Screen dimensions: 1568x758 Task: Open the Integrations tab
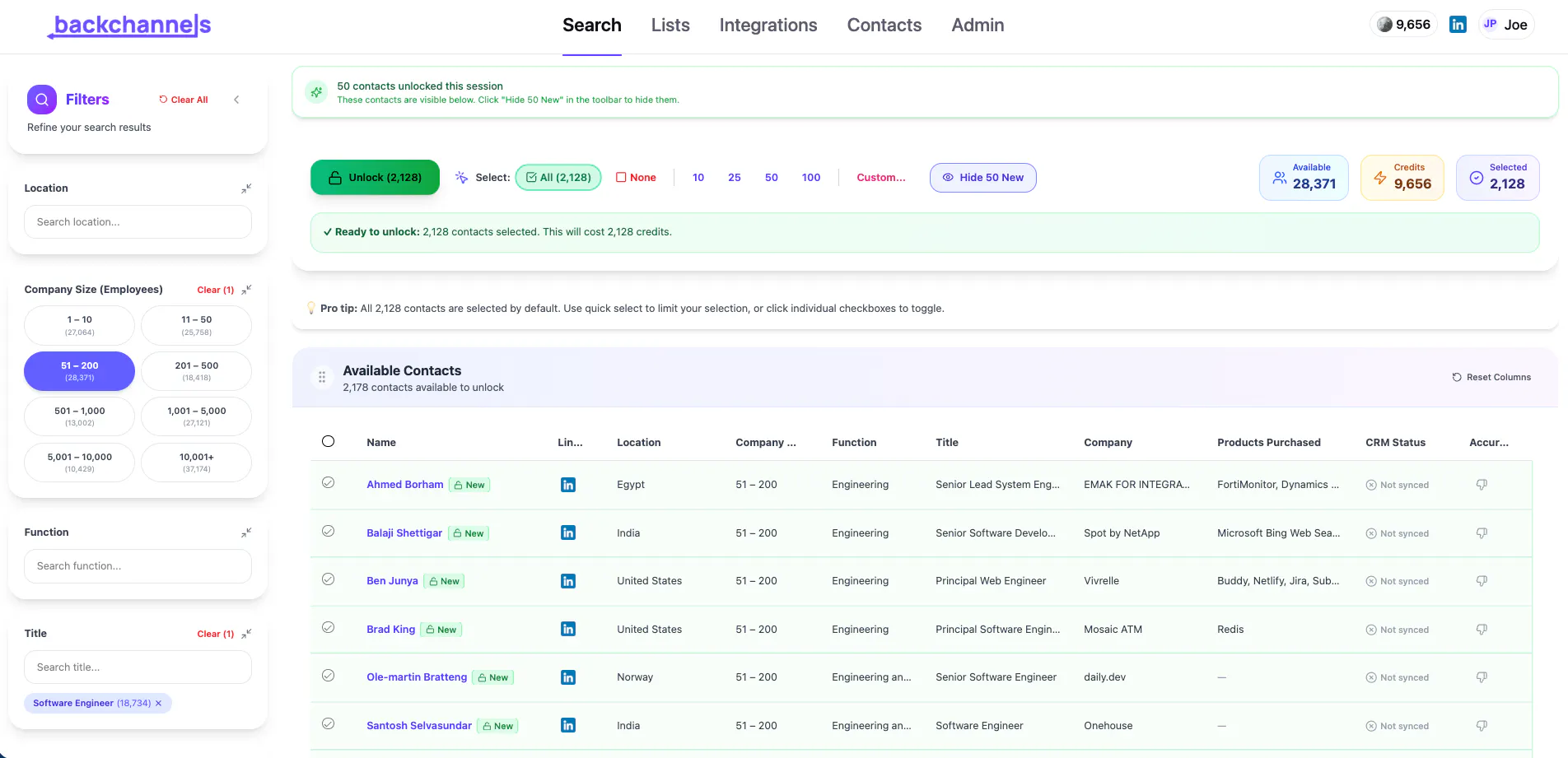coord(768,26)
